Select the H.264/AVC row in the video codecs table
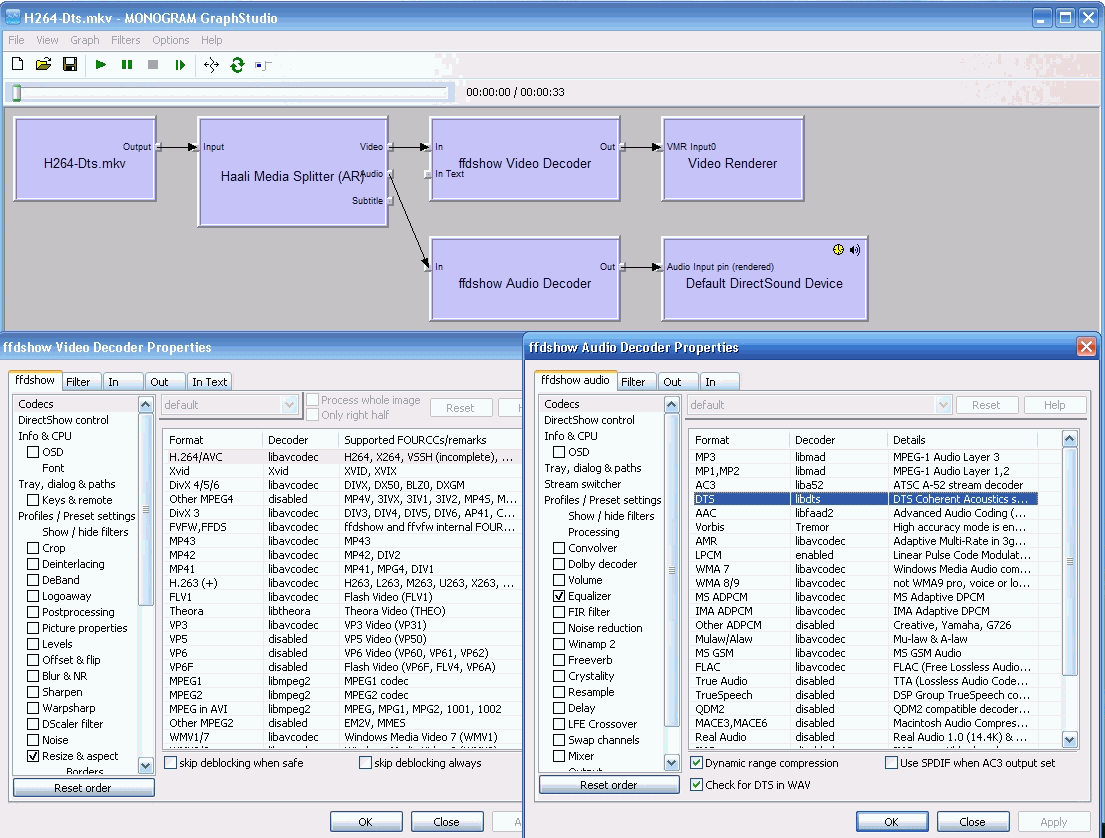The height and width of the screenshot is (838, 1105). tap(343, 457)
